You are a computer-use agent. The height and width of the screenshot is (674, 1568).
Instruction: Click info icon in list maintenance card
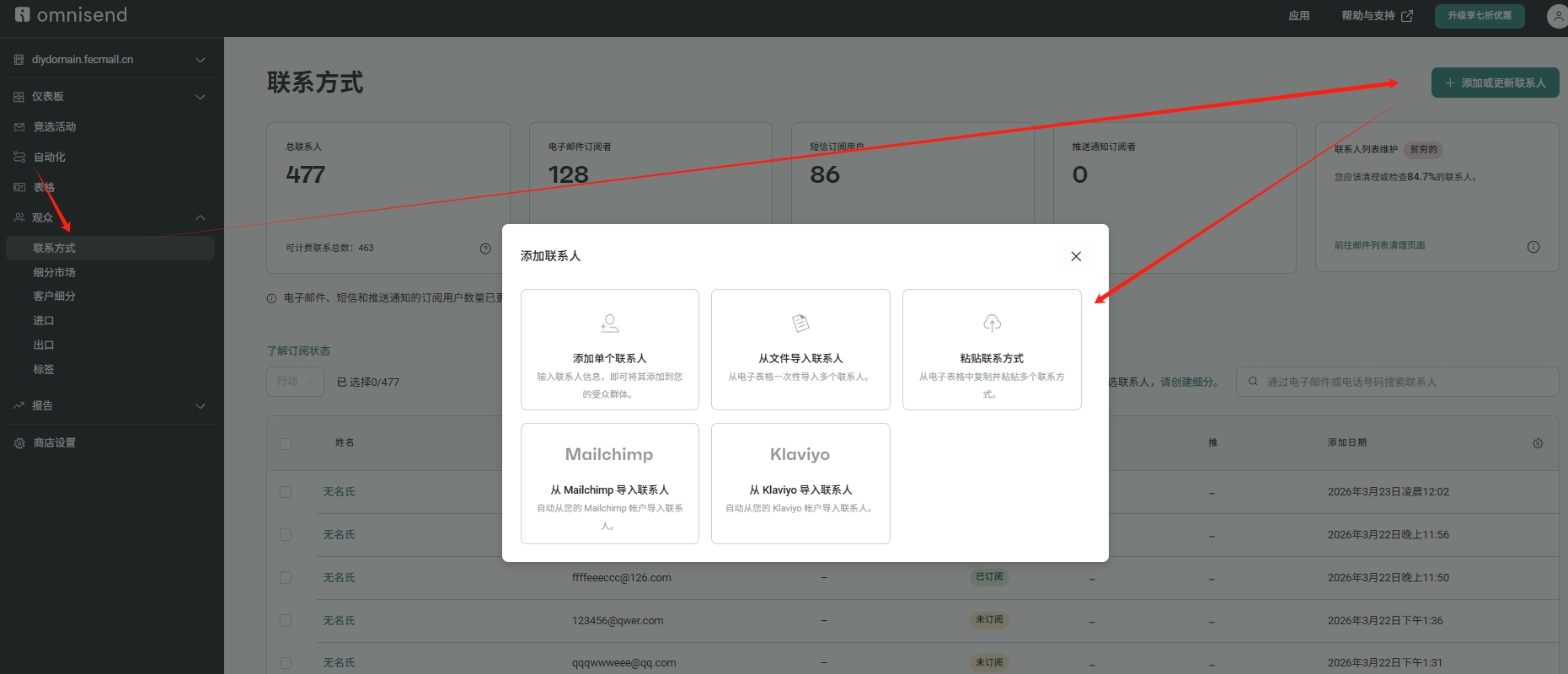tap(1533, 247)
